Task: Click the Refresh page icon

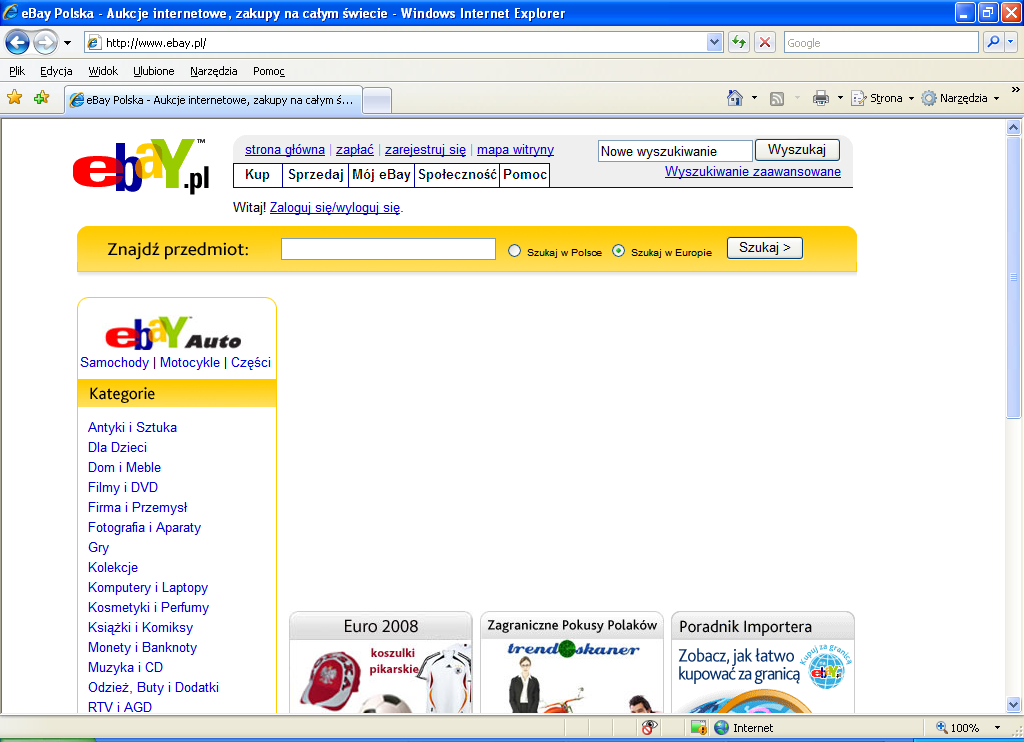Action: (x=739, y=42)
